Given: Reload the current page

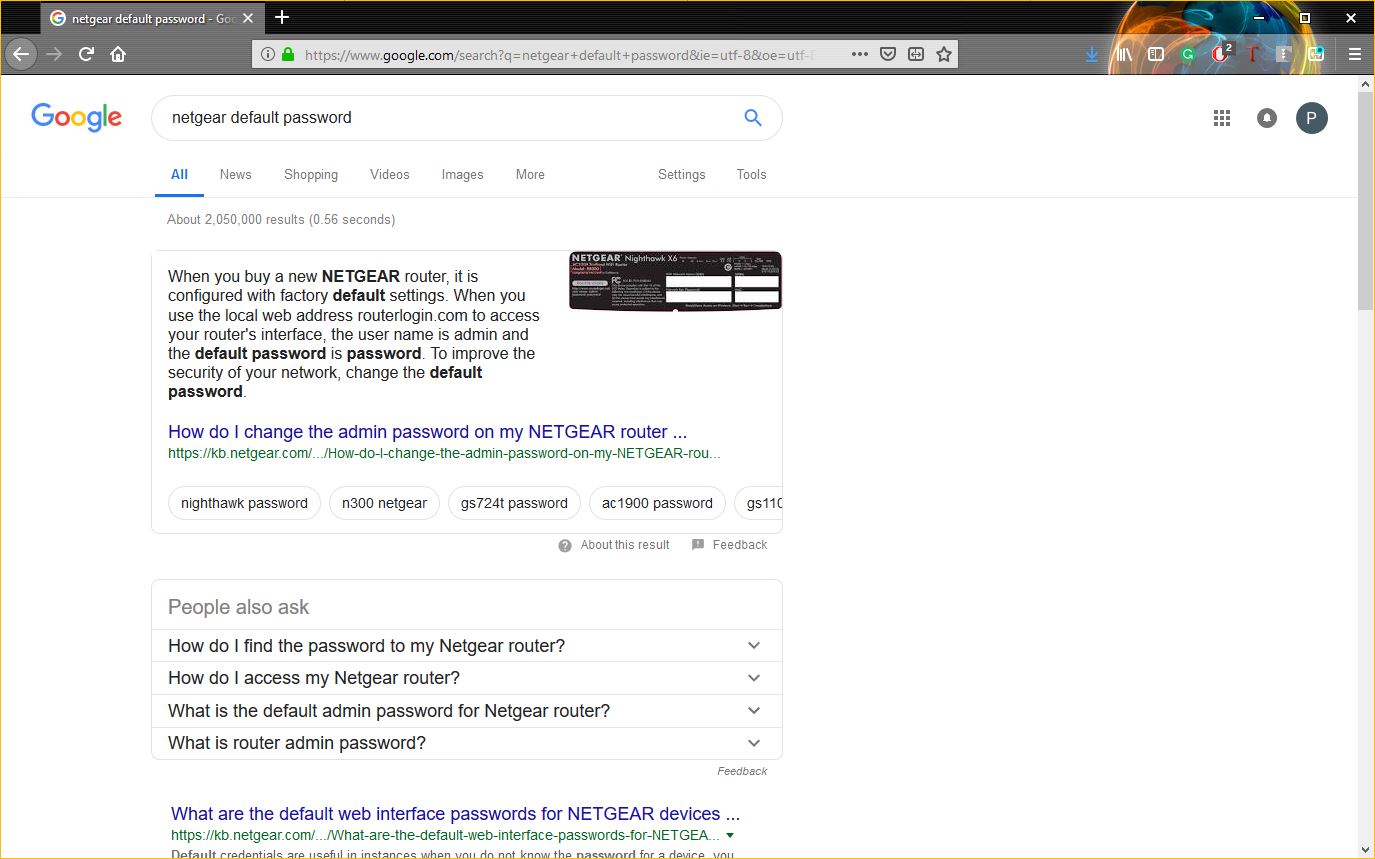Looking at the screenshot, I should pos(87,54).
